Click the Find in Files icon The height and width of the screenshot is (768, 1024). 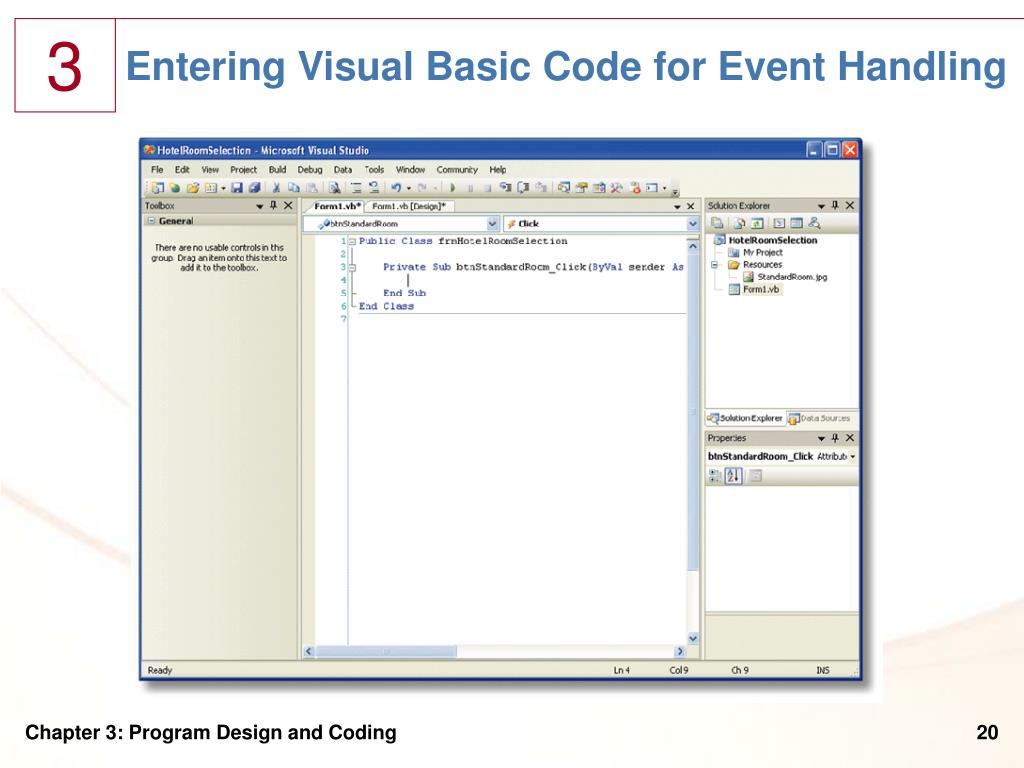[x=334, y=188]
